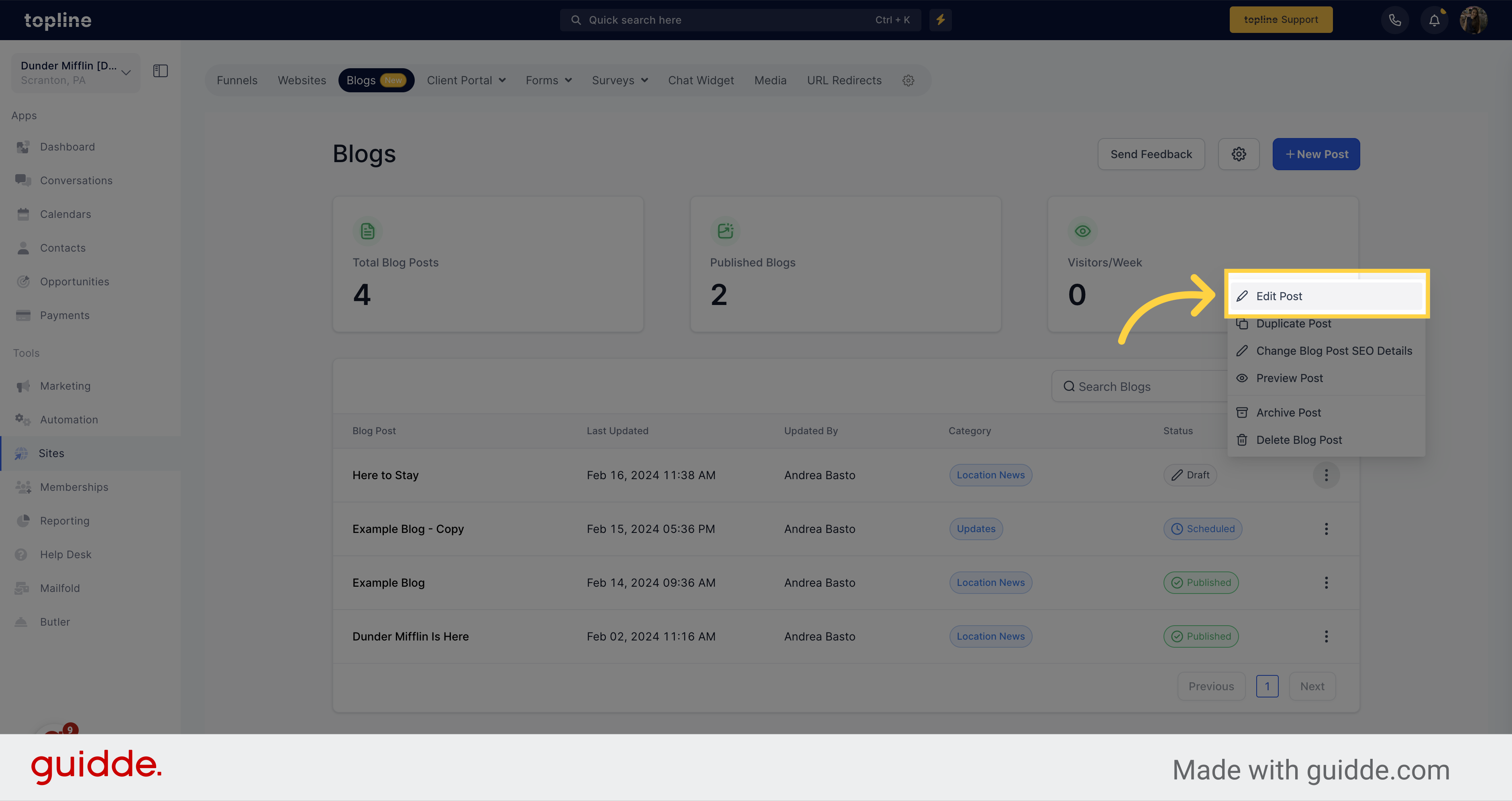Viewport: 1512px width, 801px height.
Task: Click the Here to Stay post title
Action: (x=385, y=475)
